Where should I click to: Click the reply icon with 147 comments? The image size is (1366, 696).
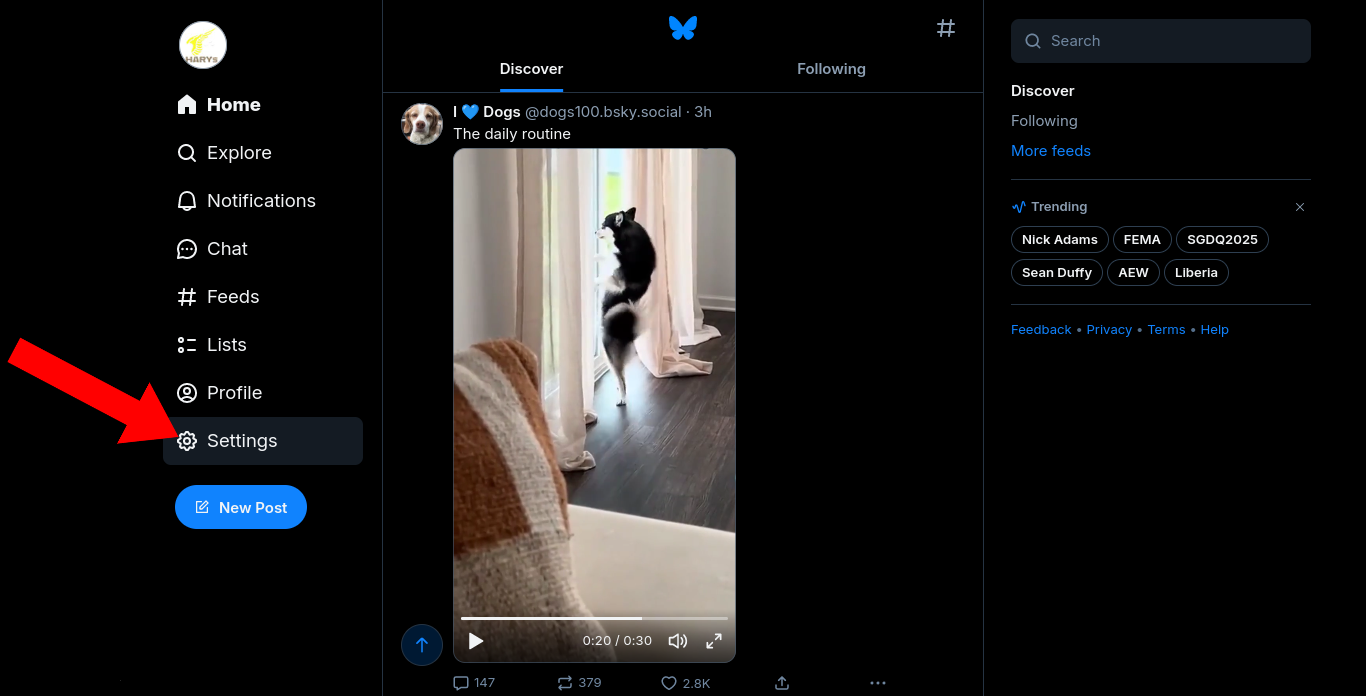point(474,683)
